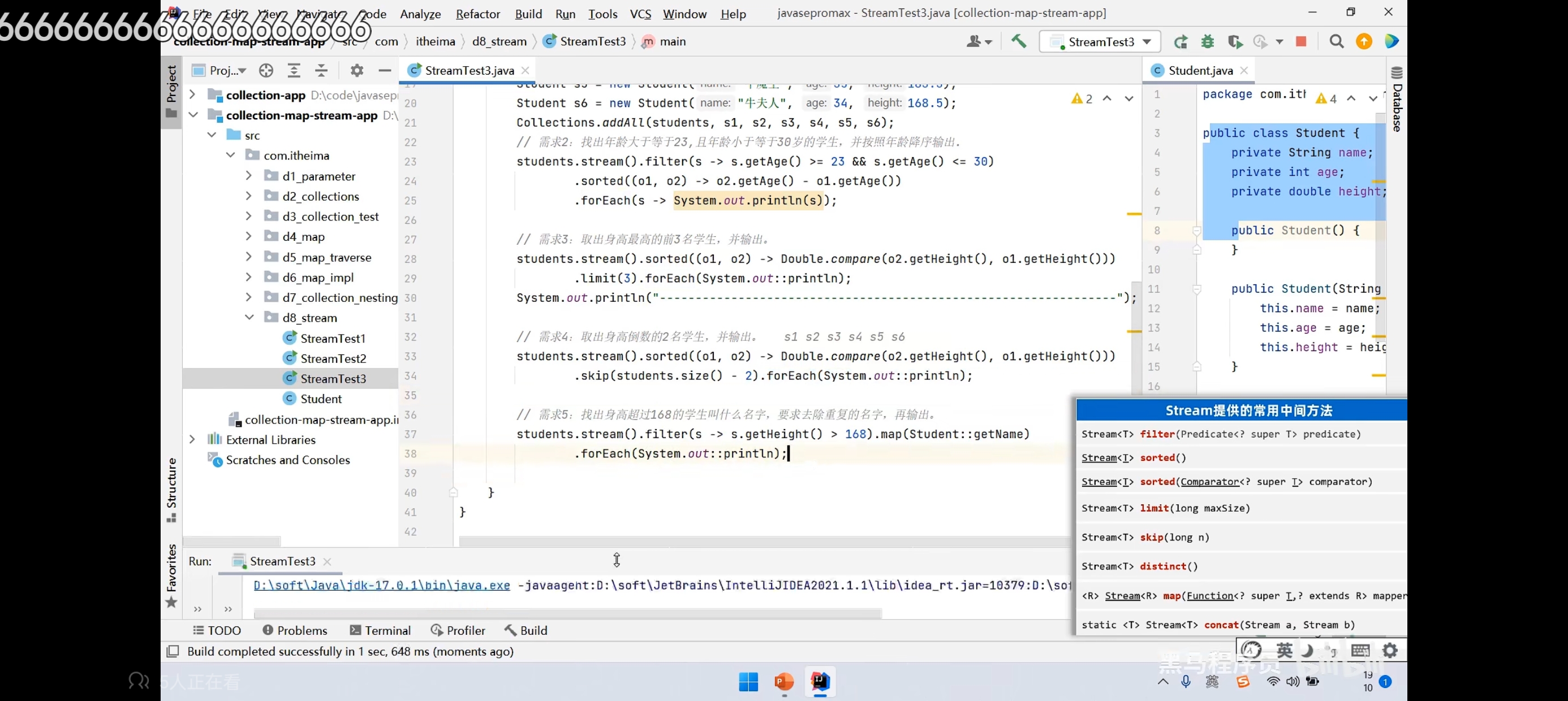The image size is (1568, 701).
Task: Expand the External Libraries node
Action: coord(192,439)
